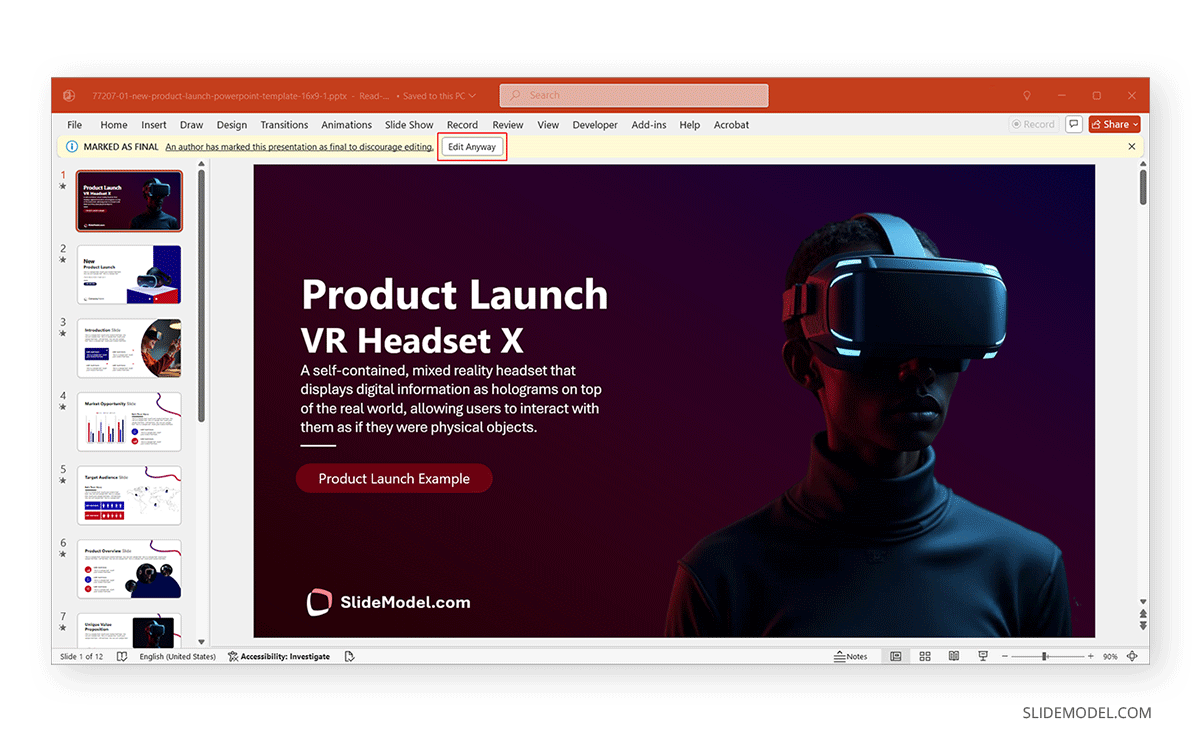The image size is (1200, 743).
Task: Open the Saved to this PC dropdown
Action: coord(438,96)
